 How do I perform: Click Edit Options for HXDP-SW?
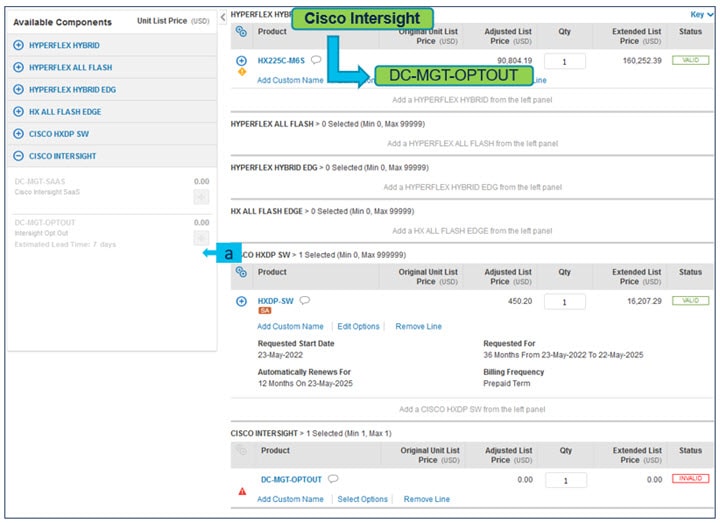(358, 326)
